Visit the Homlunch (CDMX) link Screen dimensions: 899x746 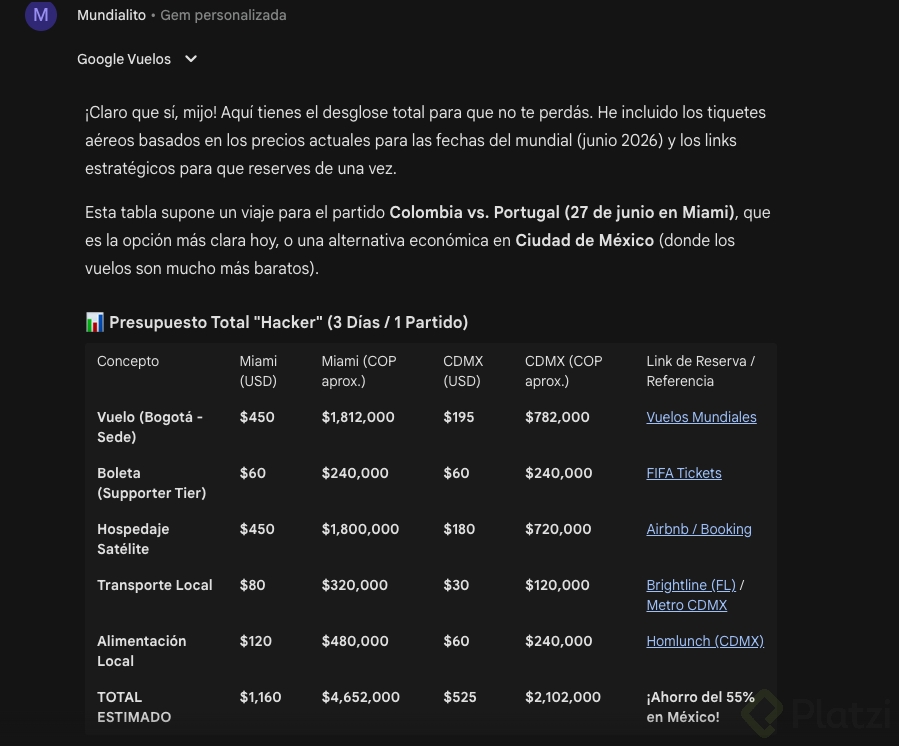pos(704,641)
